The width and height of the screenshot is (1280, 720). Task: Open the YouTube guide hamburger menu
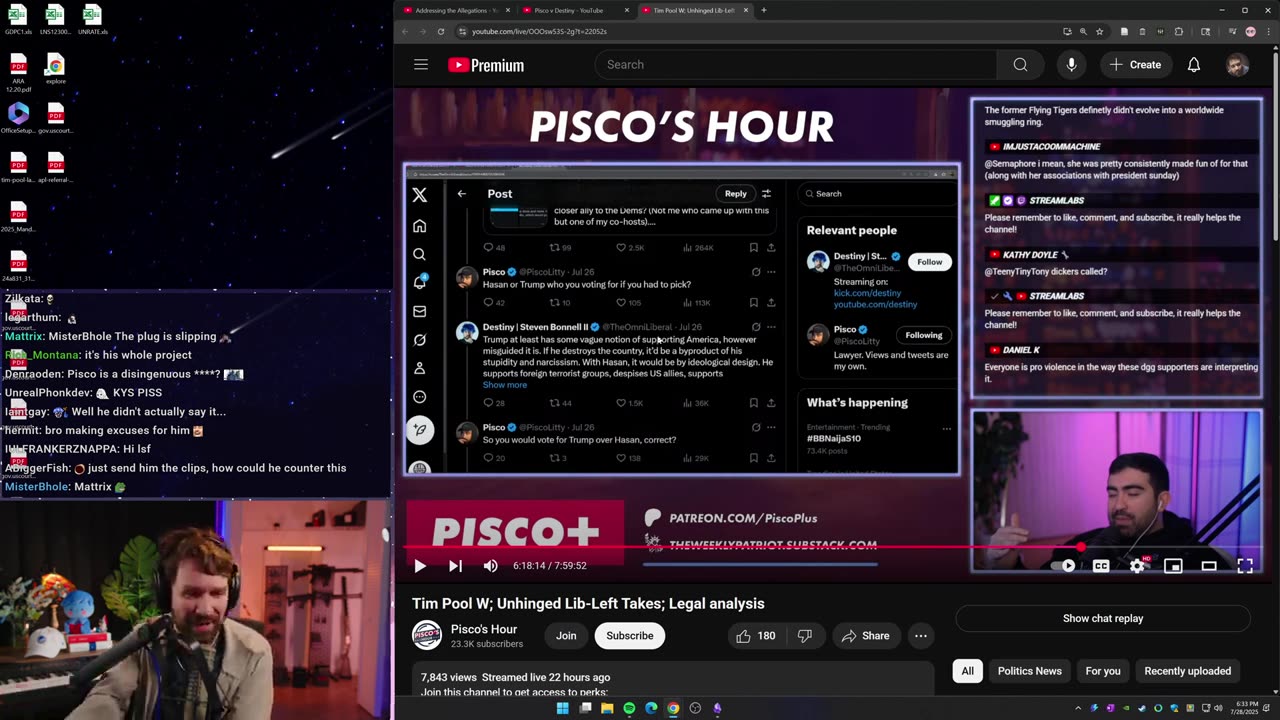point(421,65)
